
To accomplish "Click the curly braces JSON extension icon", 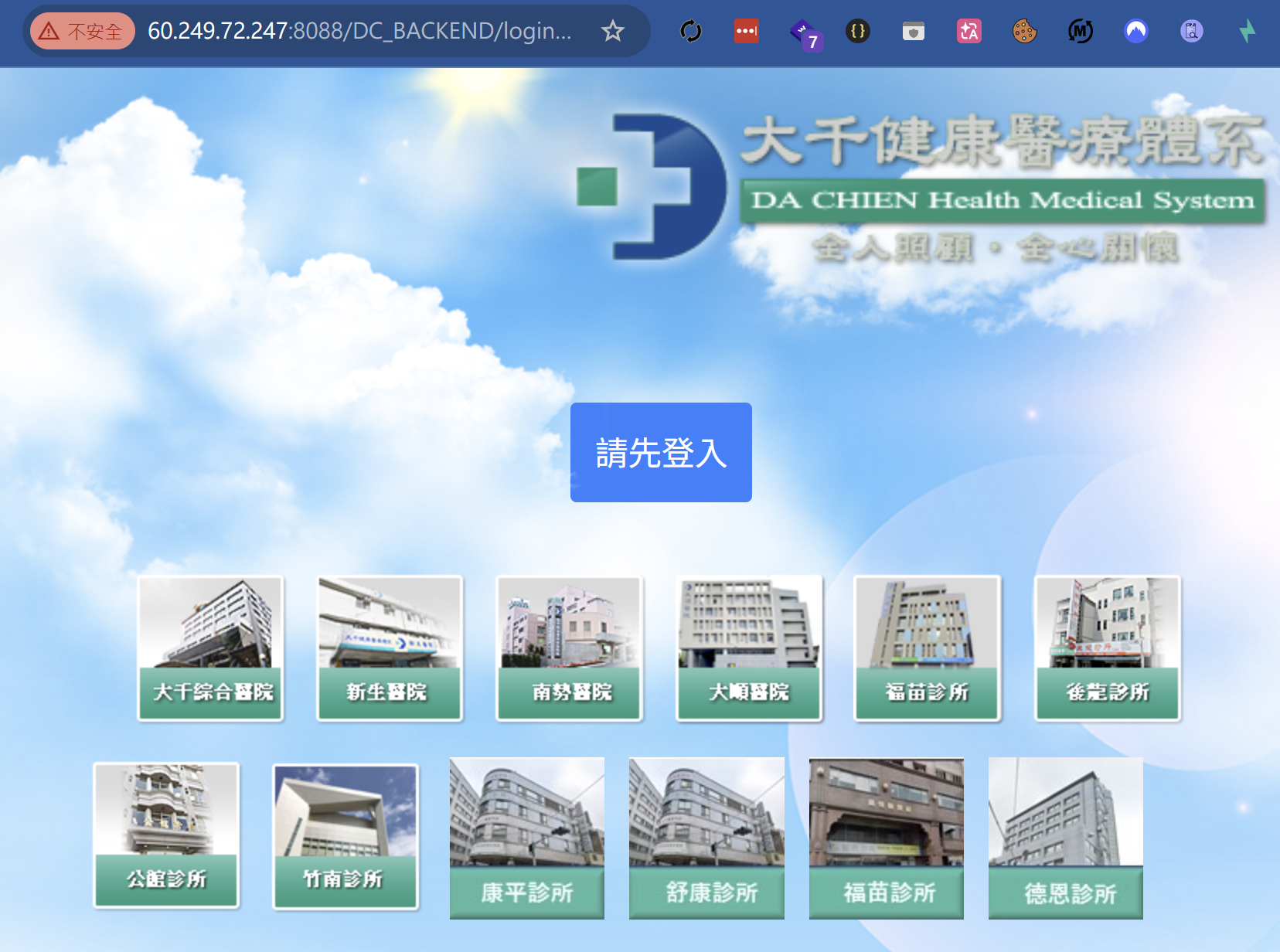I will [x=858, y=31].
